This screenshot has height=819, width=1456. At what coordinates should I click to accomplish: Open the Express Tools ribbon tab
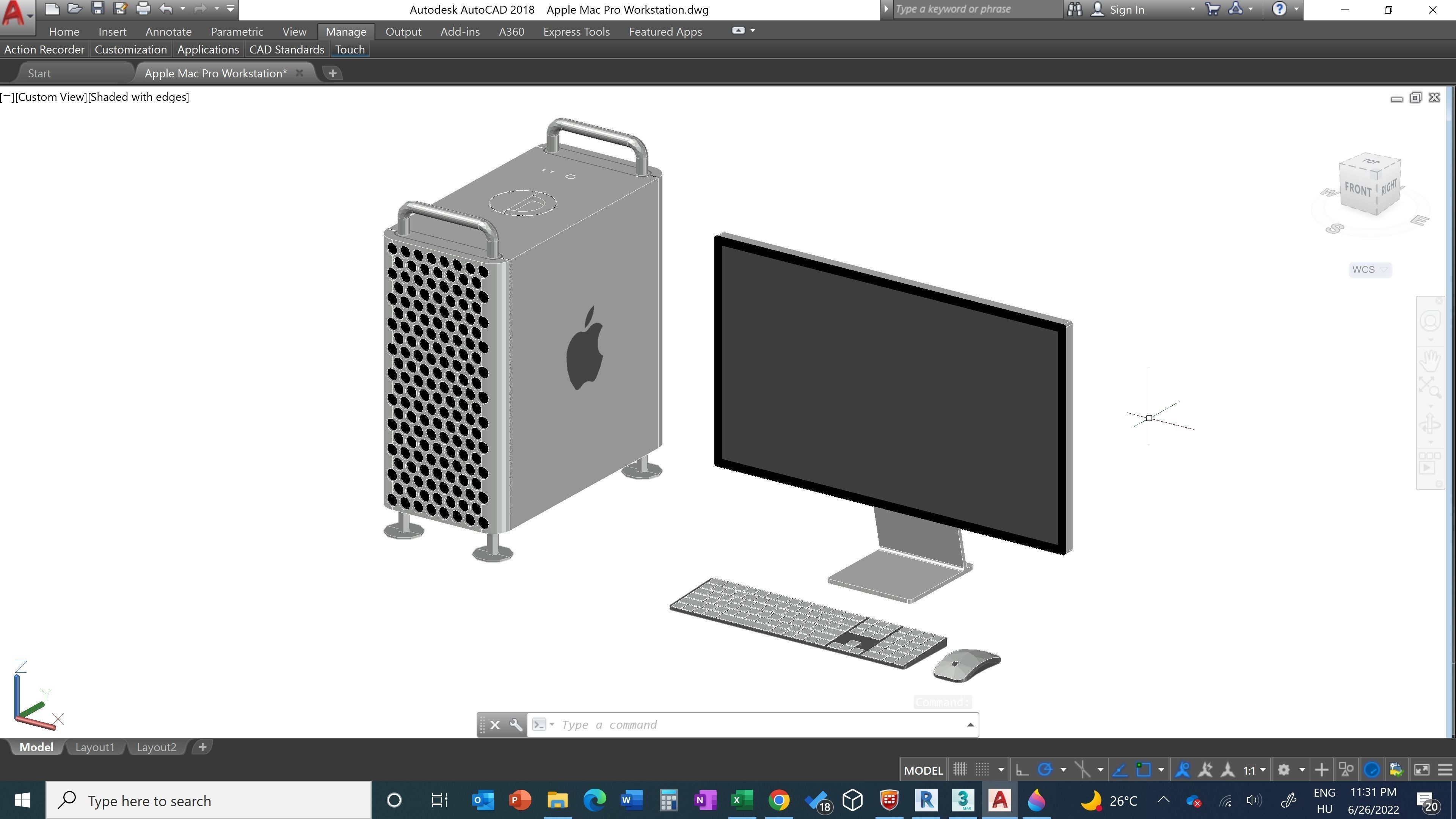576,31
